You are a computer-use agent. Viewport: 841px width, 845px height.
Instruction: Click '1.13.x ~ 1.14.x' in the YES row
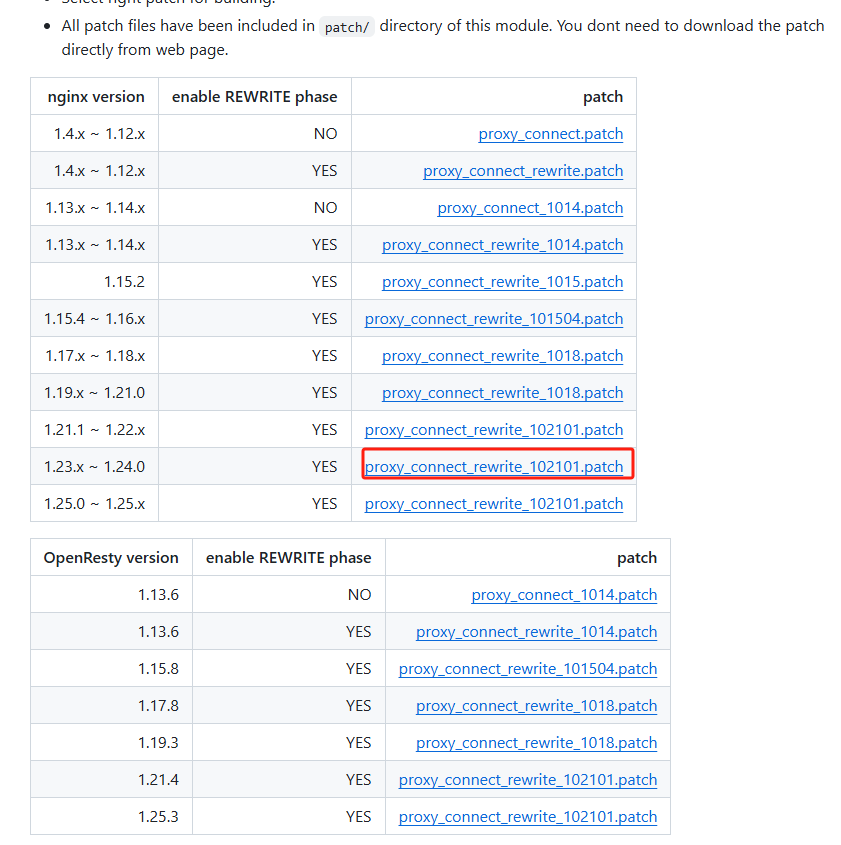click(x=95, y=245)
